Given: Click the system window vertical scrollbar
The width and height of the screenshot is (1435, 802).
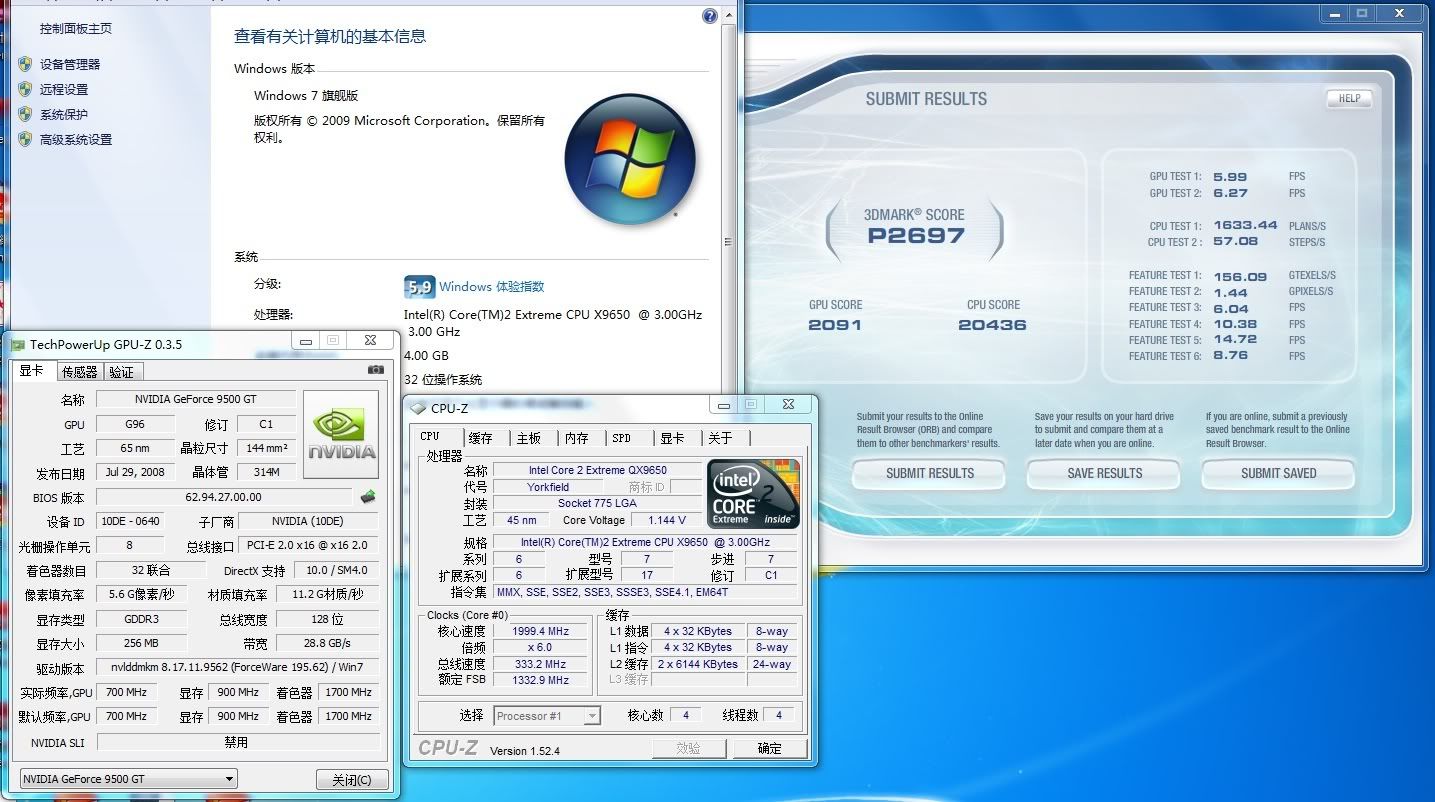Looking at the screenshot, I should pyautogui.click(x=727, y=241).
